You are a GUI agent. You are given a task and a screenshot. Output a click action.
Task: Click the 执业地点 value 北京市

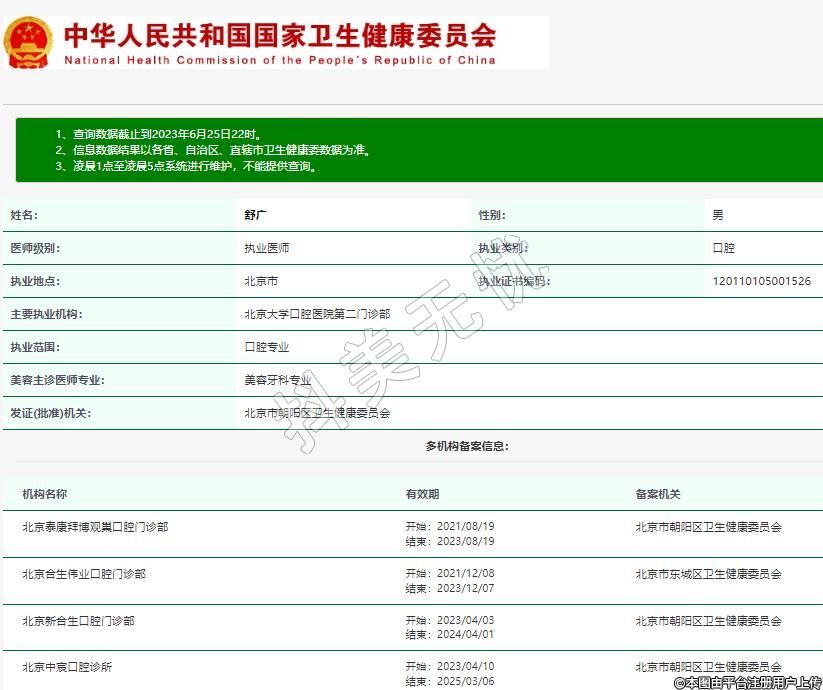[261, 281]
